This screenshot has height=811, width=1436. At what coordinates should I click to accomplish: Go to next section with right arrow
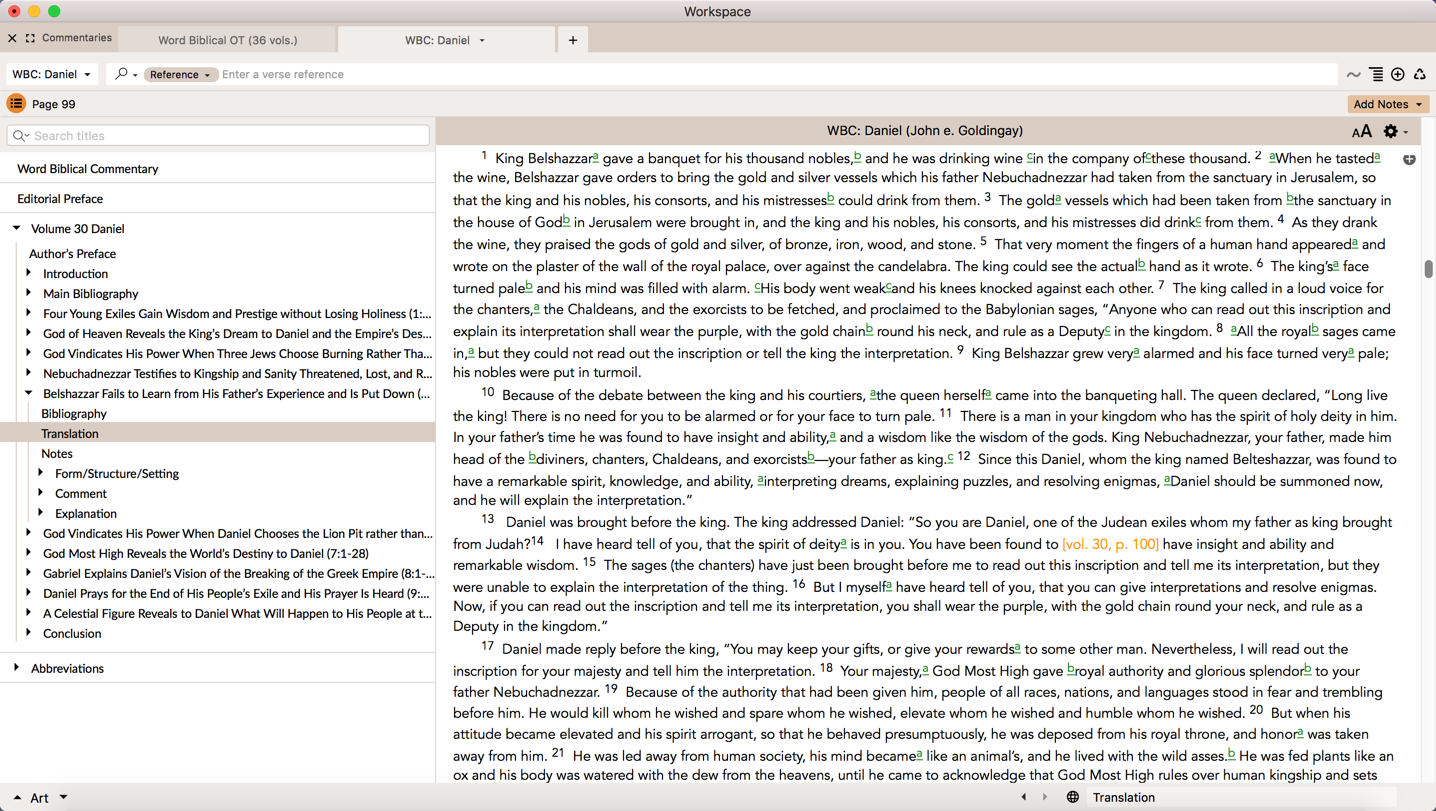pos(1045,797)
